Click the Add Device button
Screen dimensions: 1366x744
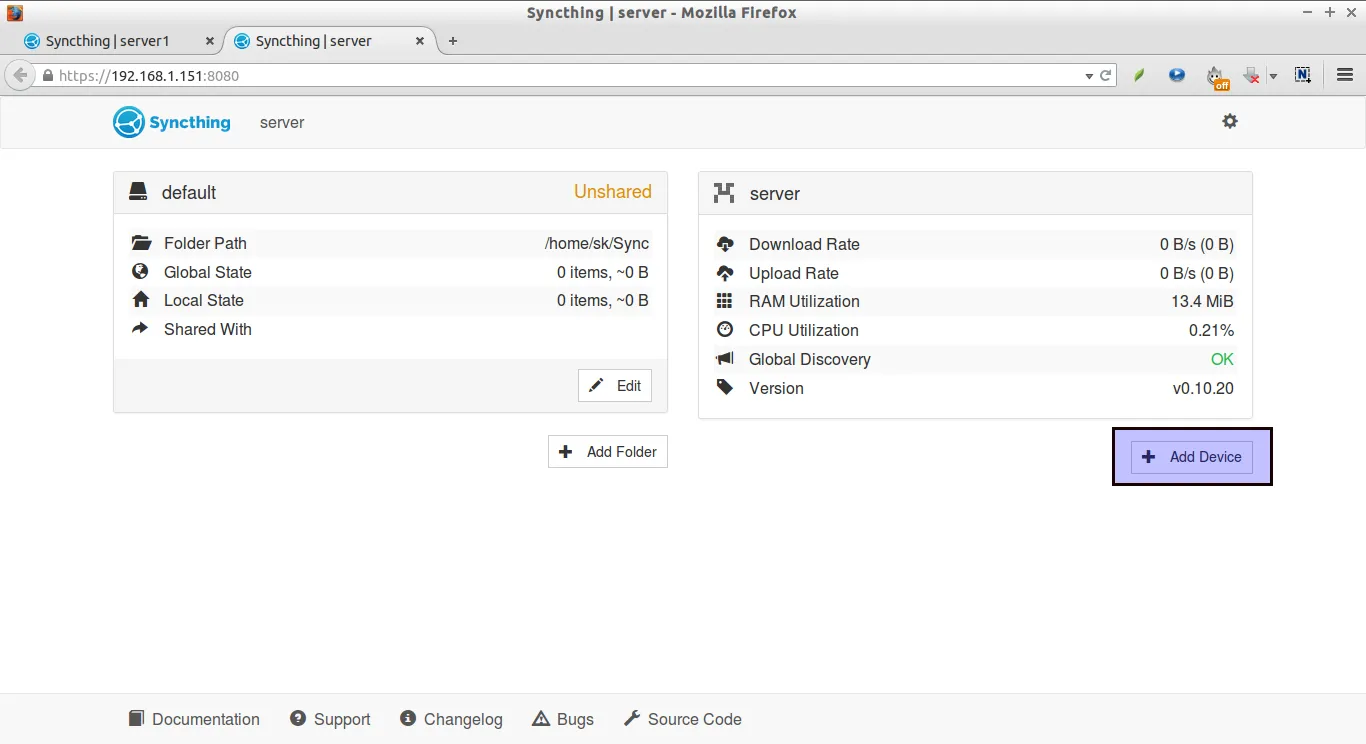(x=1191, y=457)
